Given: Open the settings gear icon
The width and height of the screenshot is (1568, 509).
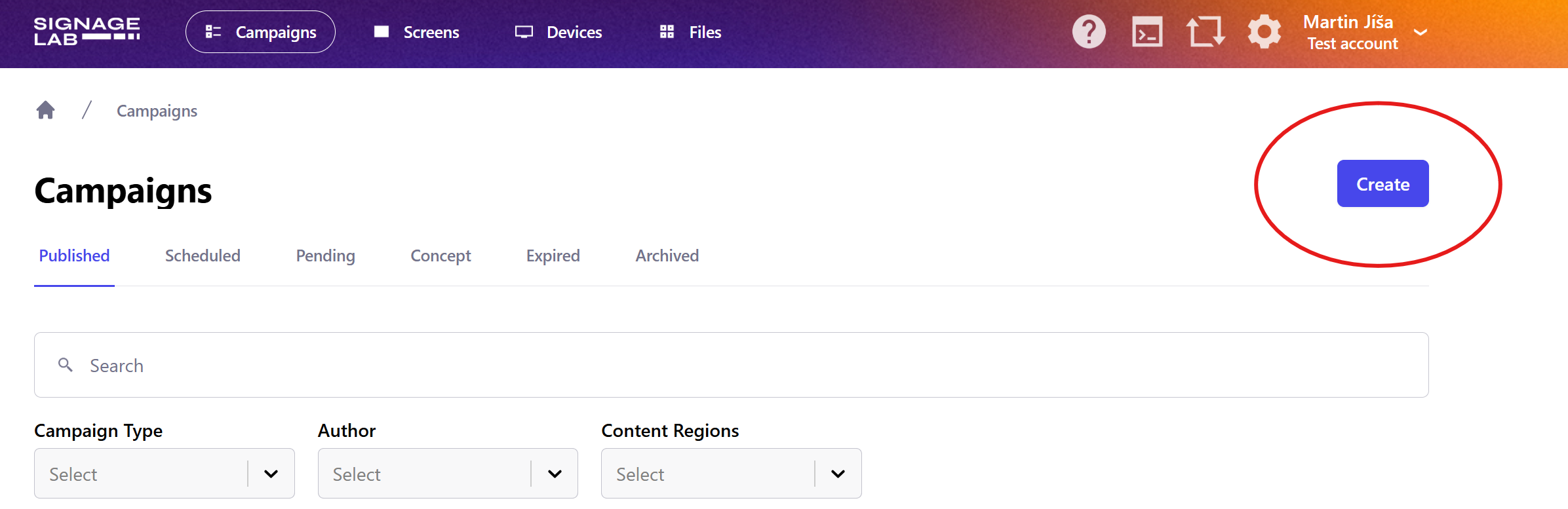Looking at the screenshot, I should tap(1264, 31).
